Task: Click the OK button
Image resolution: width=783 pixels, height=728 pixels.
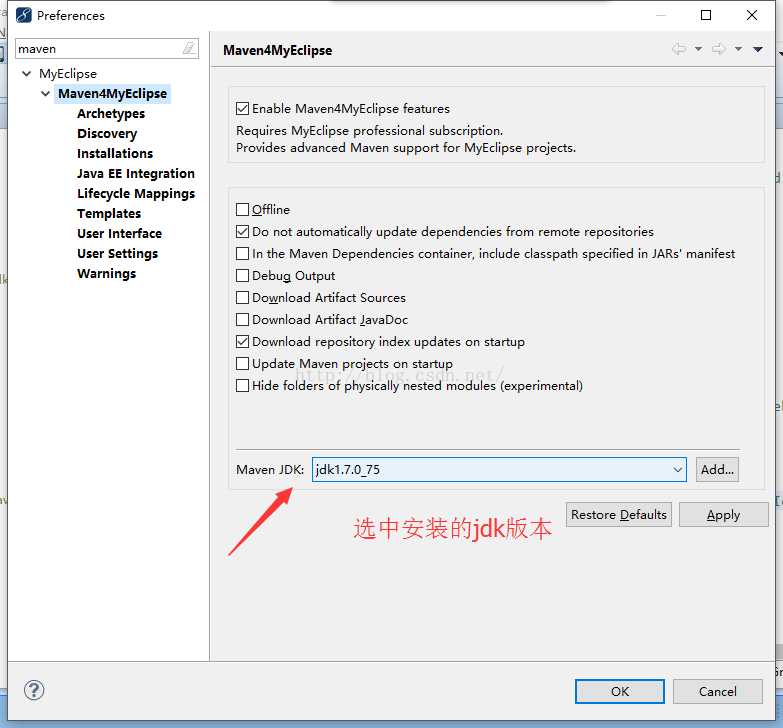Action: (x=620, y=691)
